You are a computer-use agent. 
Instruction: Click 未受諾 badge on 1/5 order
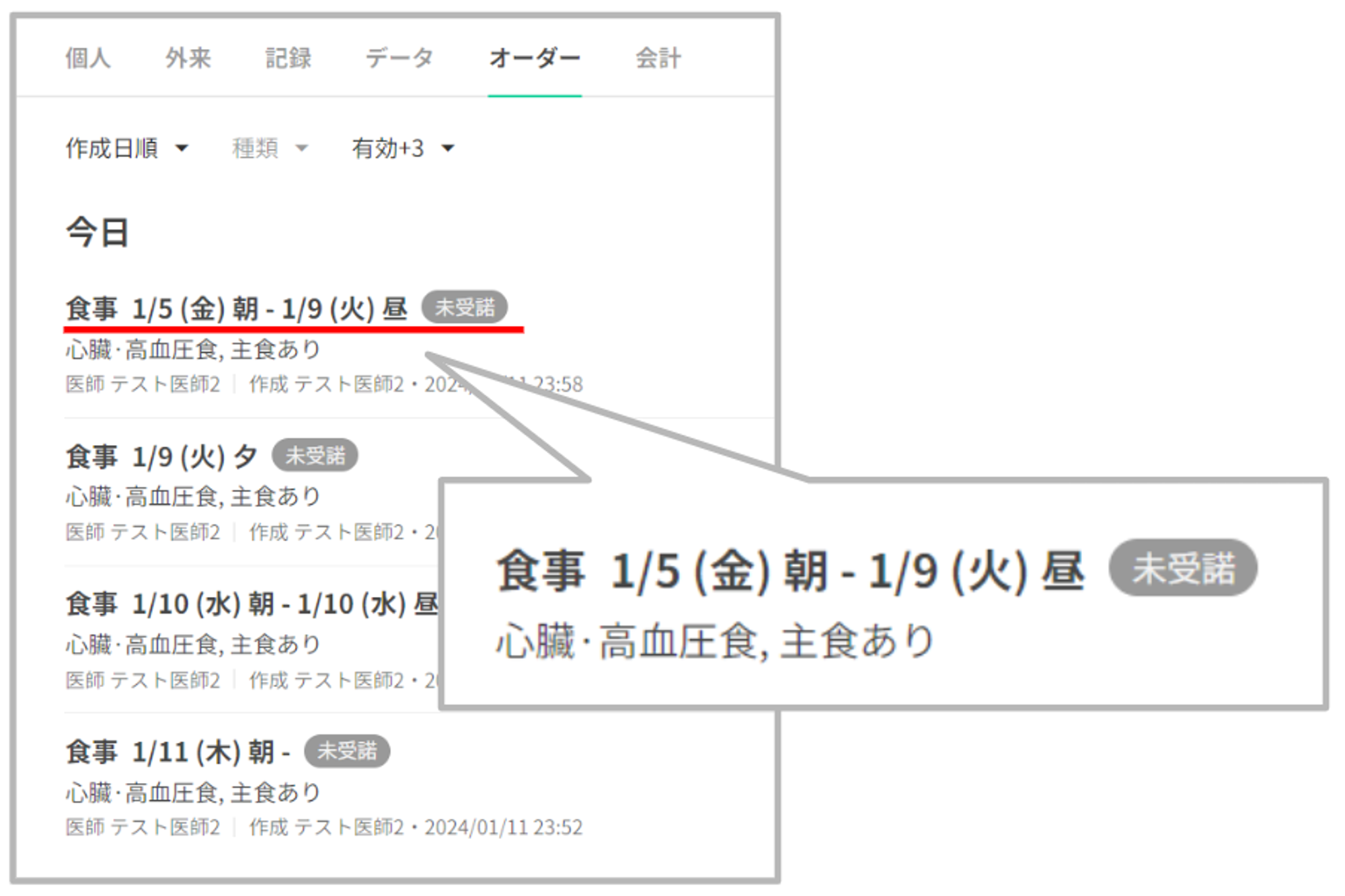(x=465, y=308)
